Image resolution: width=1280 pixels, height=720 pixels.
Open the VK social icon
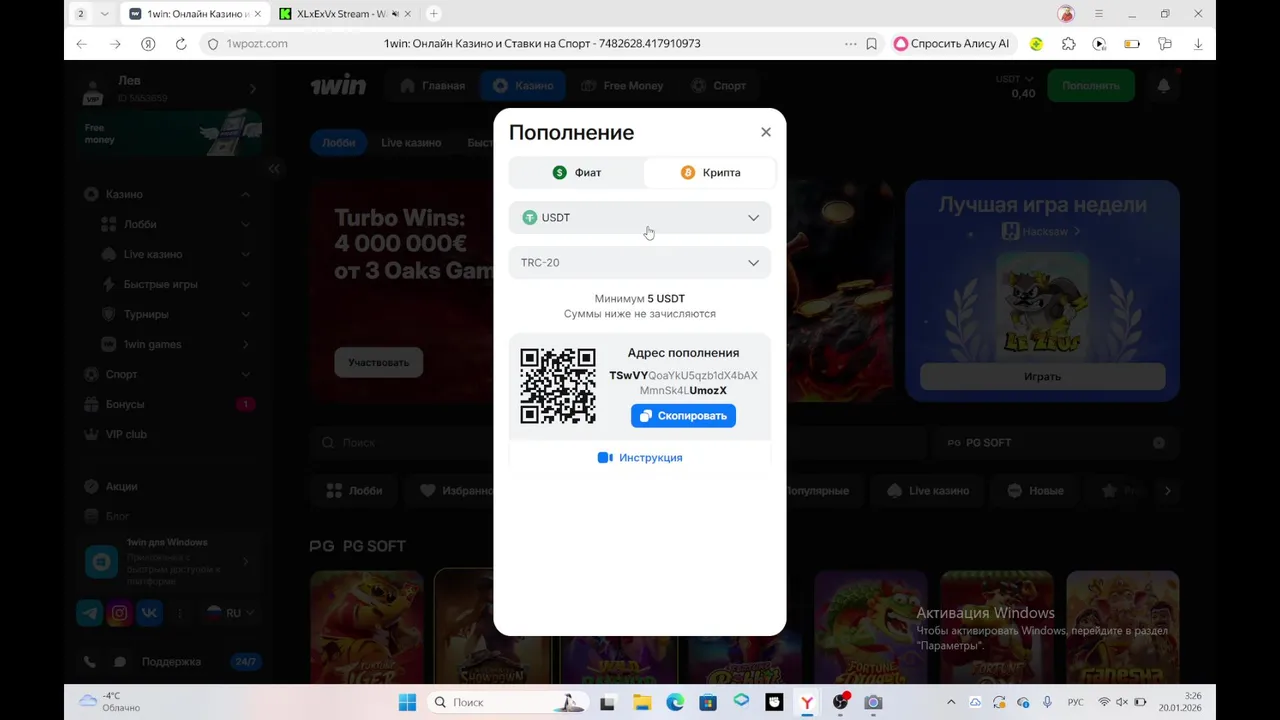pyautogui.click(x=150, y=613)
